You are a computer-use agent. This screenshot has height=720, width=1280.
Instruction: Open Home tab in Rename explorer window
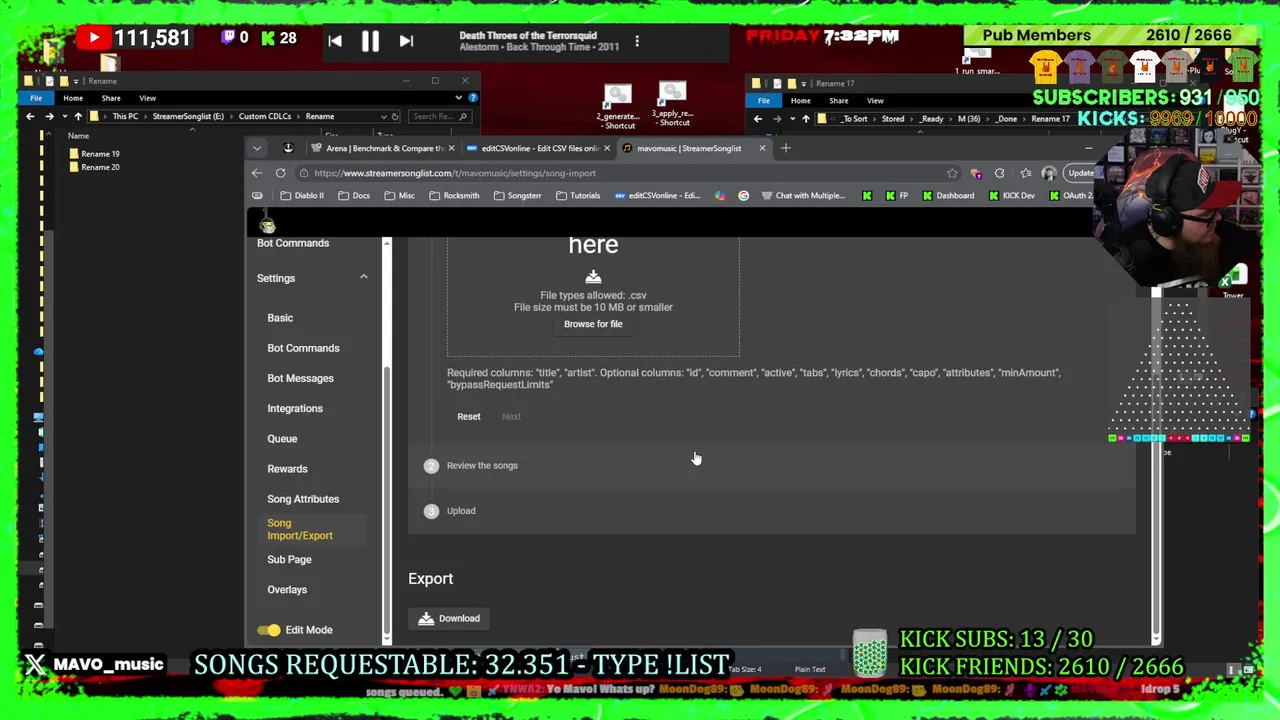73,98
